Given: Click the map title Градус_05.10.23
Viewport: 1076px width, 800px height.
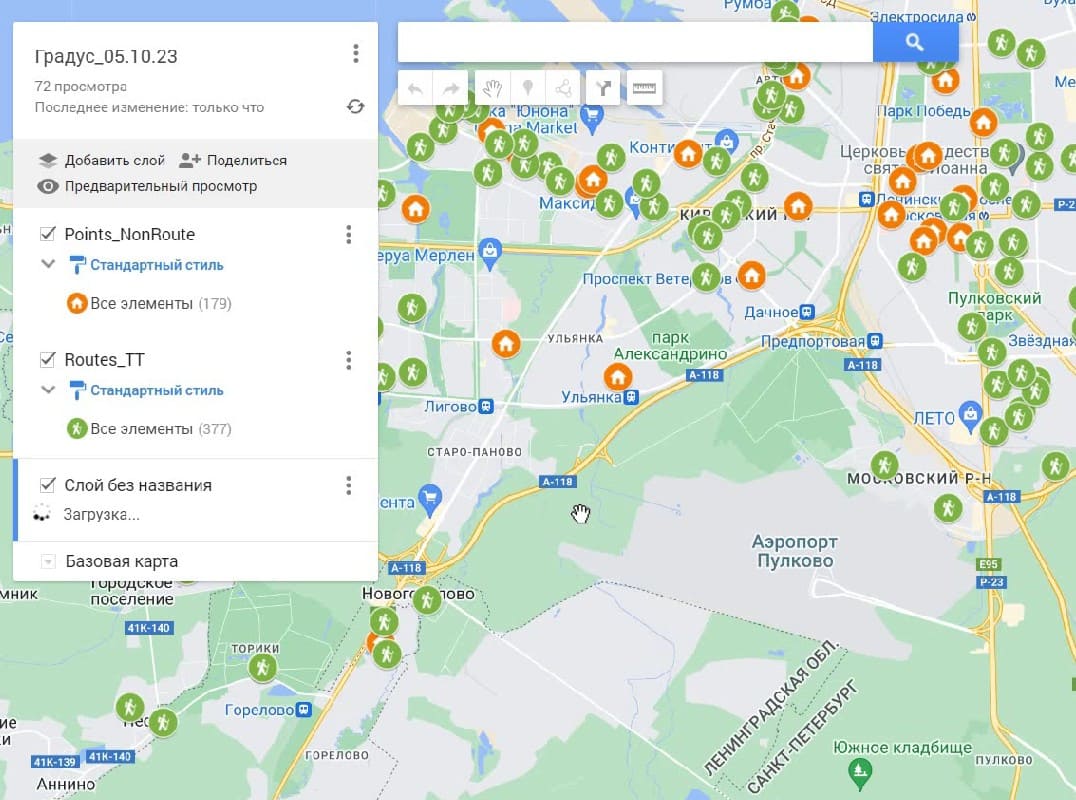Looking at the screenshot, I should pos(106,56).
